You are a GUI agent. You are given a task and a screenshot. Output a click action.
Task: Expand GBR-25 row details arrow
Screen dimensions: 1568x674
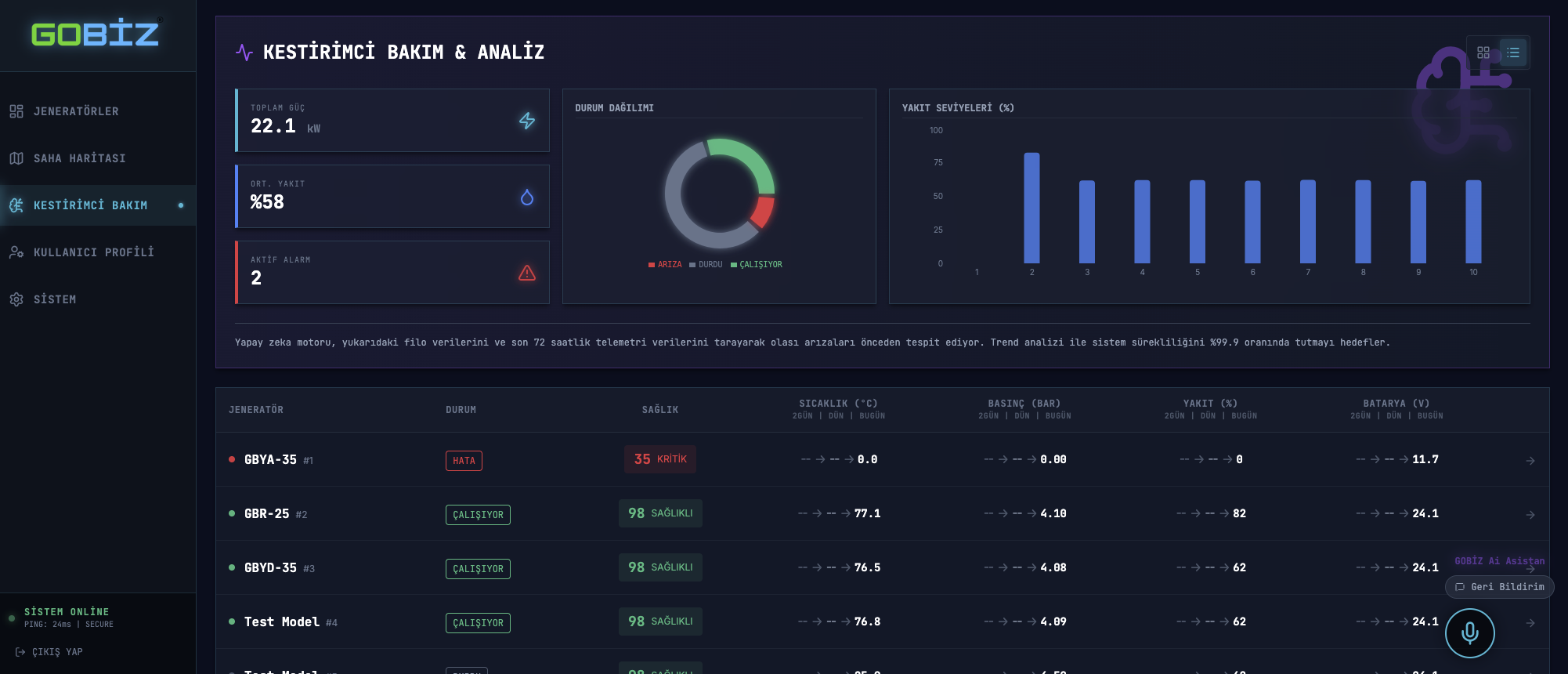pyautogui.click(x=1530, y=515)
